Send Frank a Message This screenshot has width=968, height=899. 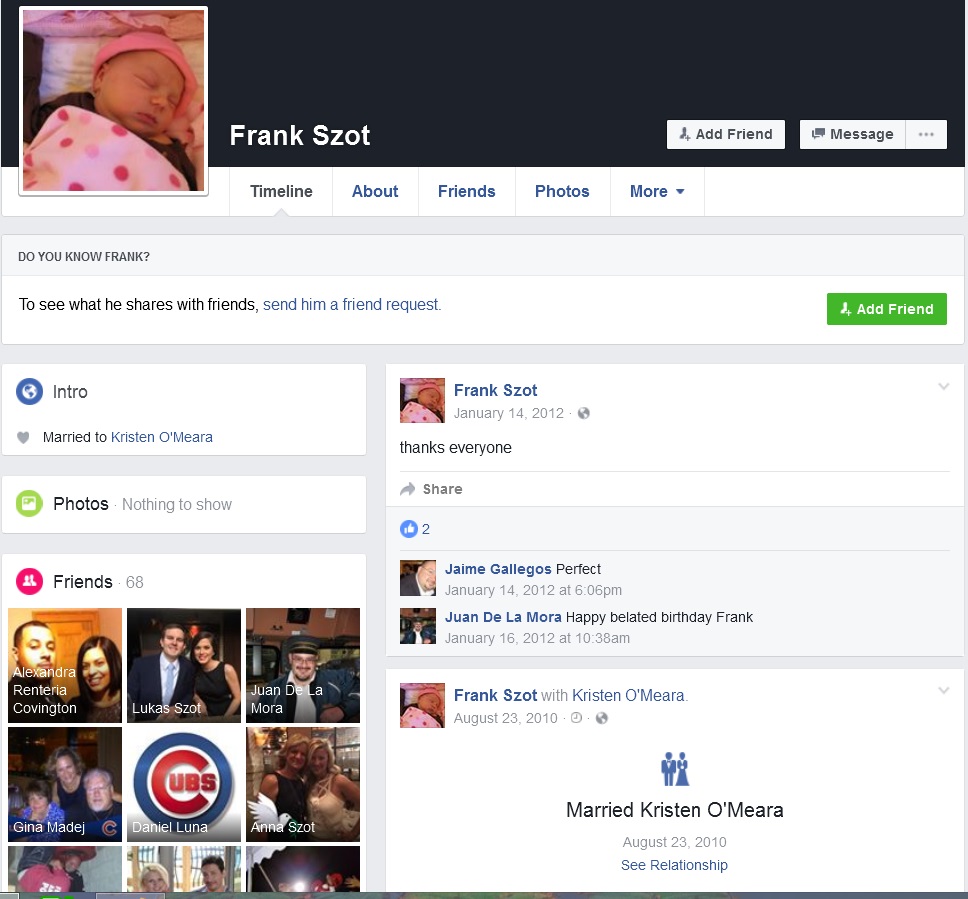[852, 134]
